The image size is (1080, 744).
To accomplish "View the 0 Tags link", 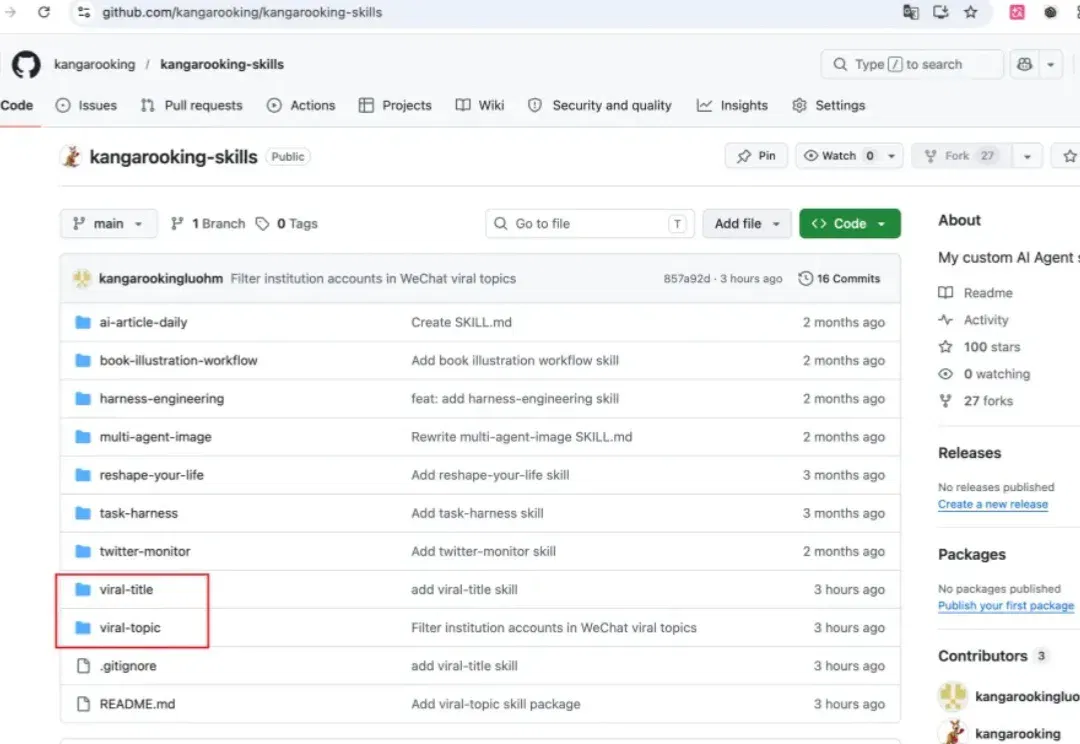I will [287, 223].
